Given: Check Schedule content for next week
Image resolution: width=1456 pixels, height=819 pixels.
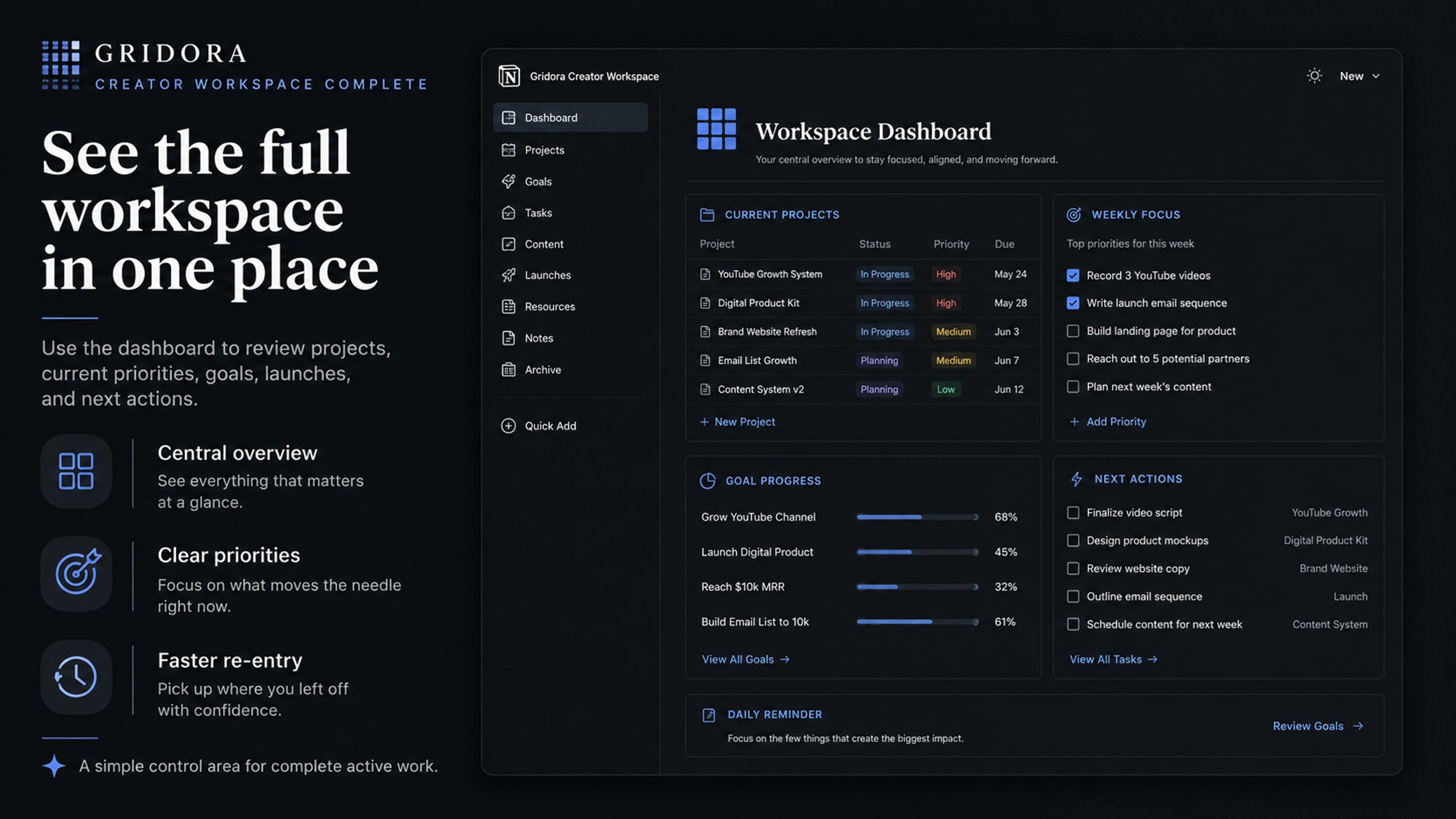Looking at the screenshot, I should tap(1073, 624).
